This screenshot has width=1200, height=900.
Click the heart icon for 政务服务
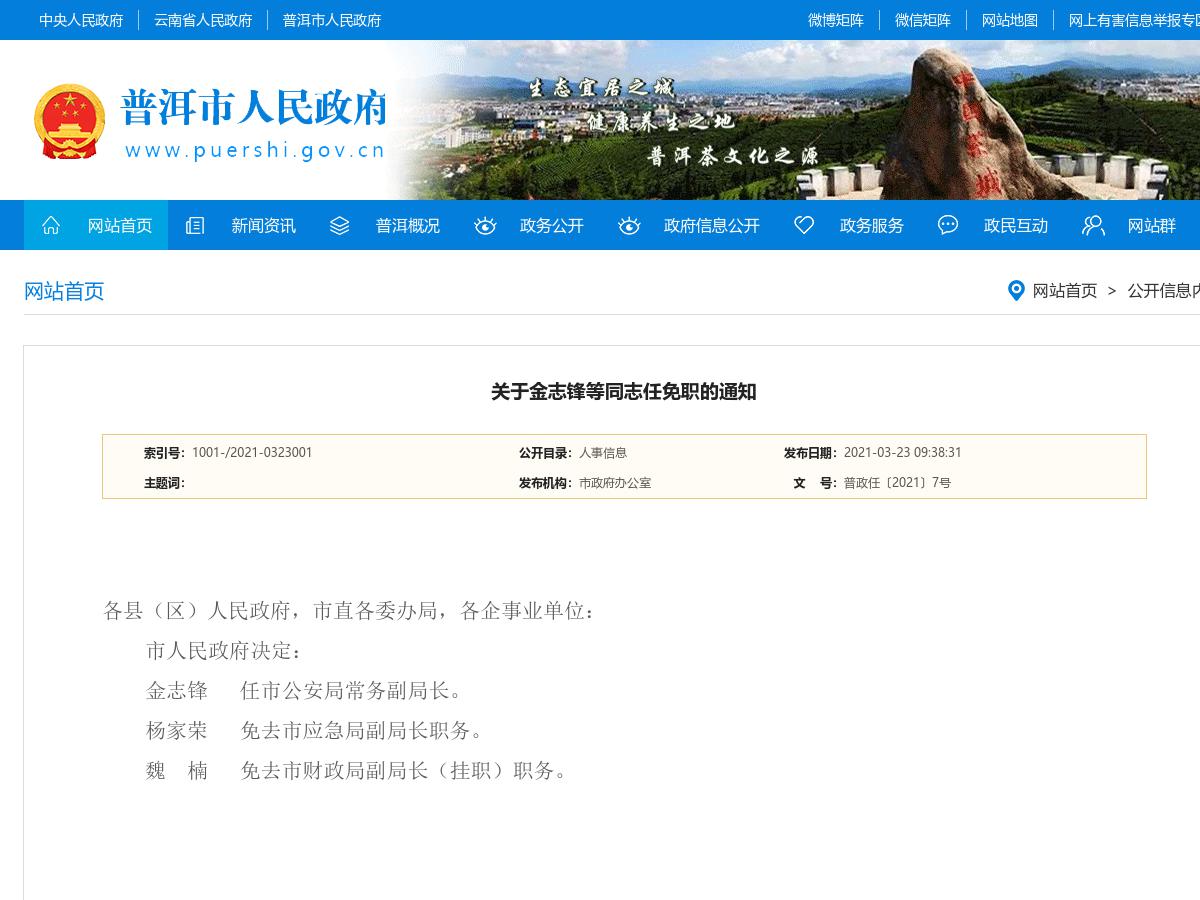click(804, 226)
